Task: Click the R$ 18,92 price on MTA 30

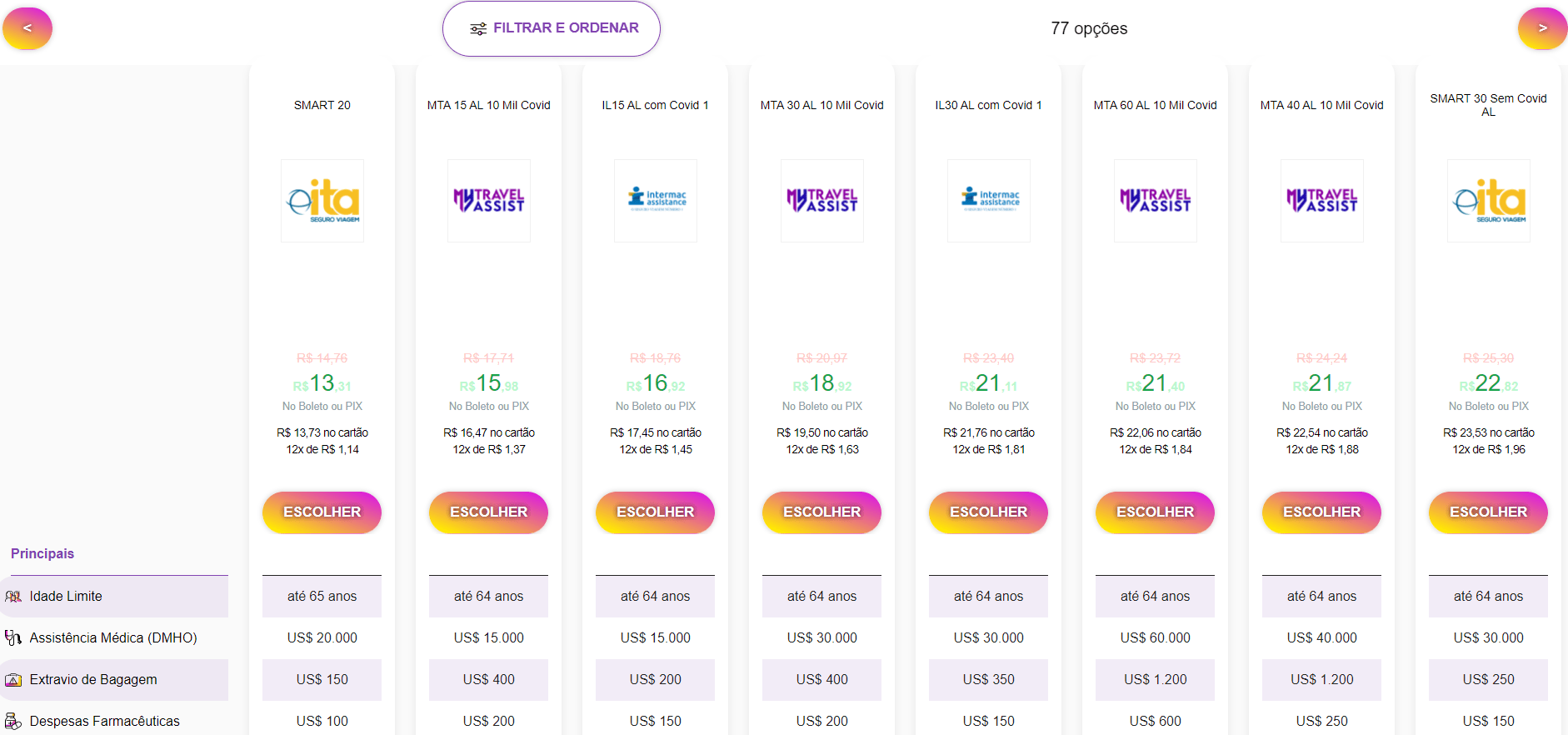Action: tap(822, 383)
